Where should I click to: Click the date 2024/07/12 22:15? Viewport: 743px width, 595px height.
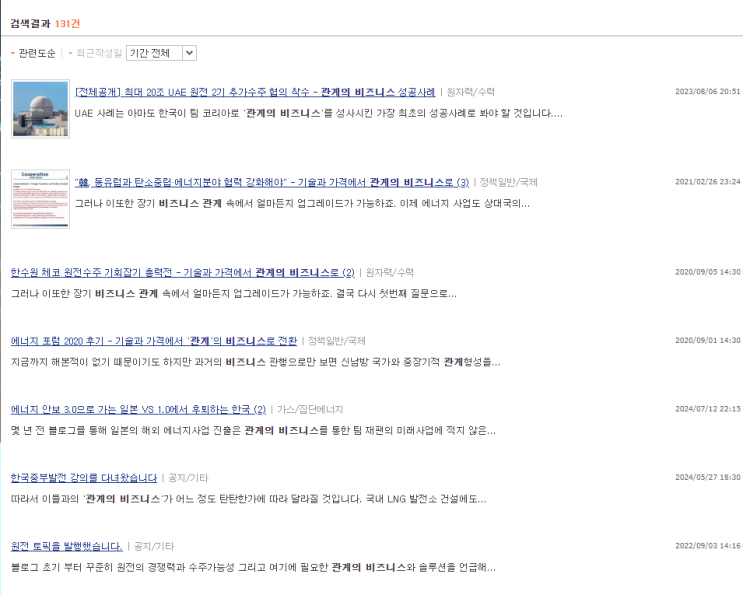[x=707, y=409]
